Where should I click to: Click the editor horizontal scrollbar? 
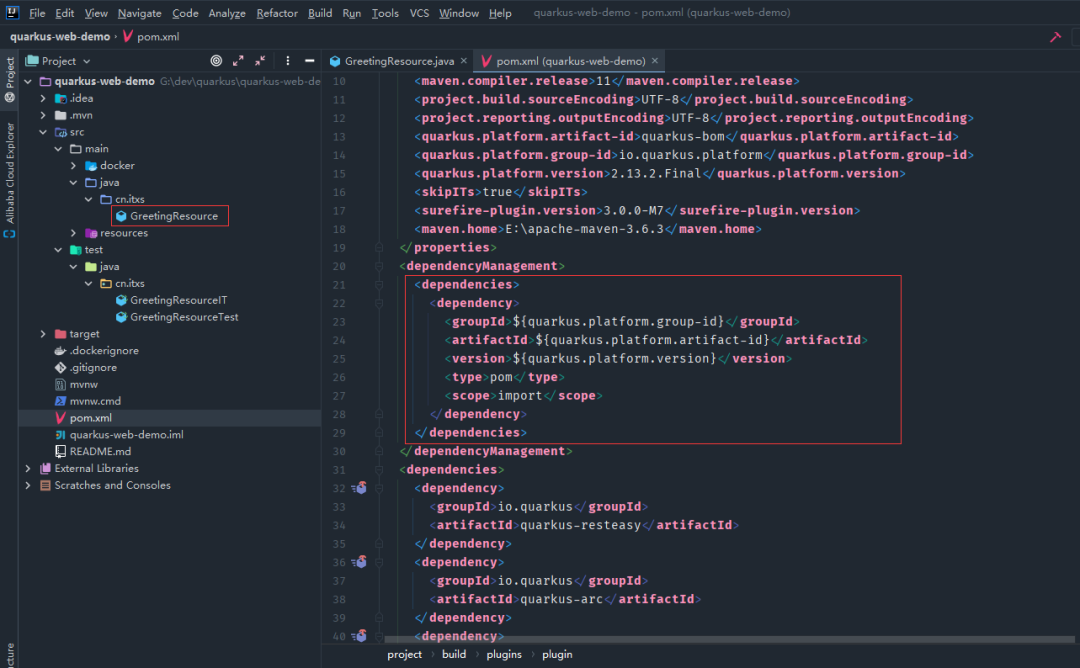click(x=729, y=640)
